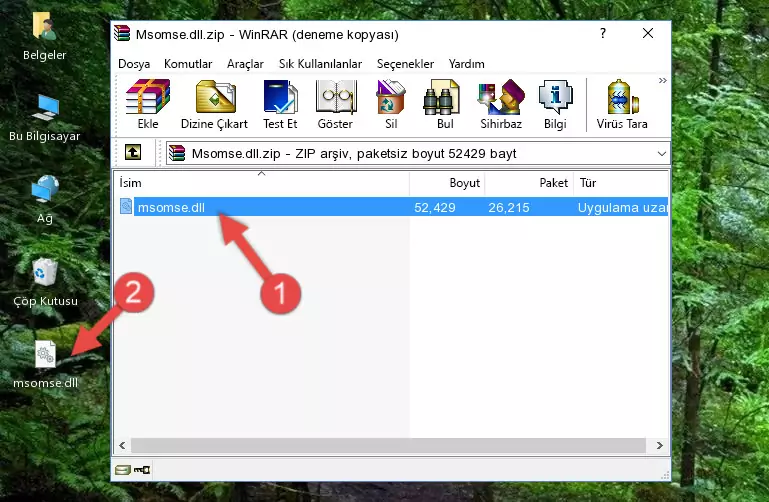Screen dimensions: 769x502
Task: Click the msomse.dll file icon in list
Action: pyautogui.click(x=126, y=206)
